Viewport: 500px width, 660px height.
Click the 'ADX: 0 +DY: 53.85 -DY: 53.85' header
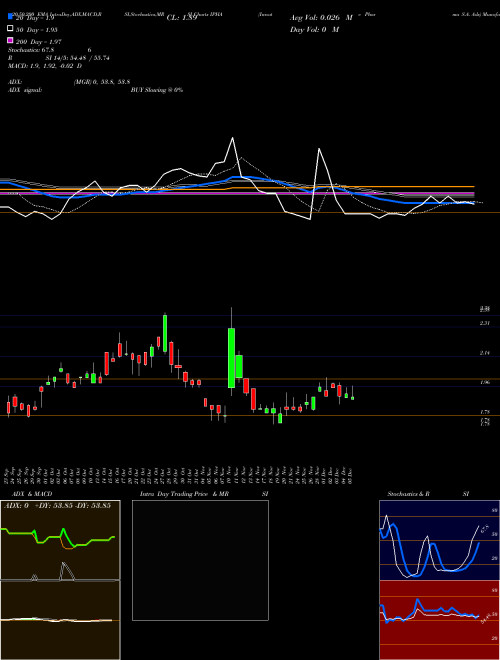click(57, 505)
